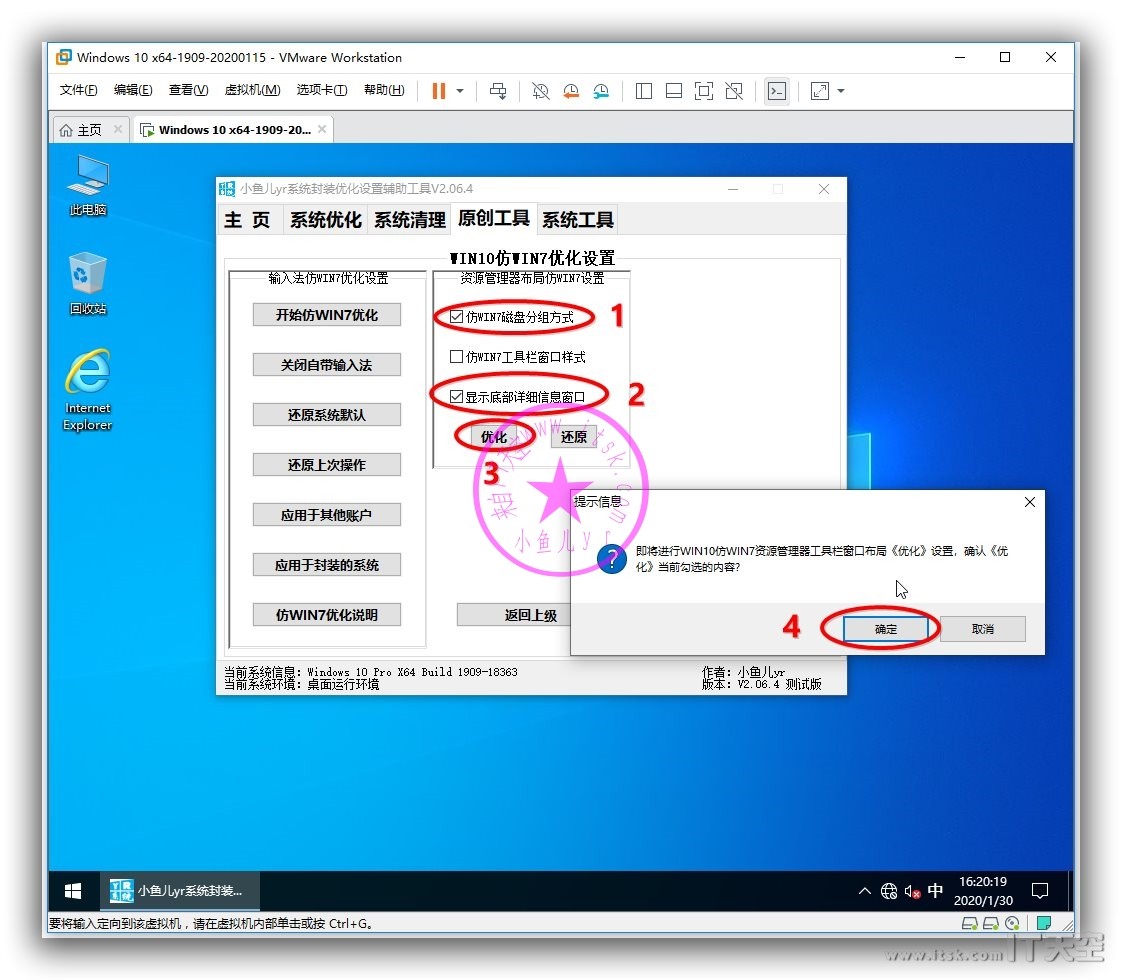Toggle the thumbnail bar layout icon
This screenshot has height=980, width=1122.
(x=674, y=91)
